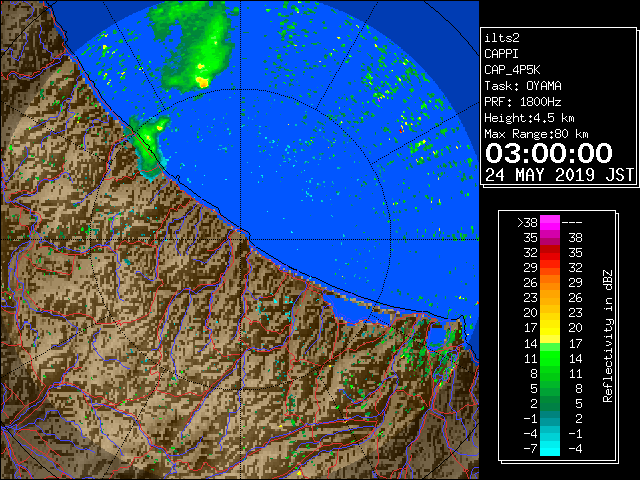Screen dimensions: 640x480
Task: Click the large green rain echo over the sea
Action: coord(192,45)
